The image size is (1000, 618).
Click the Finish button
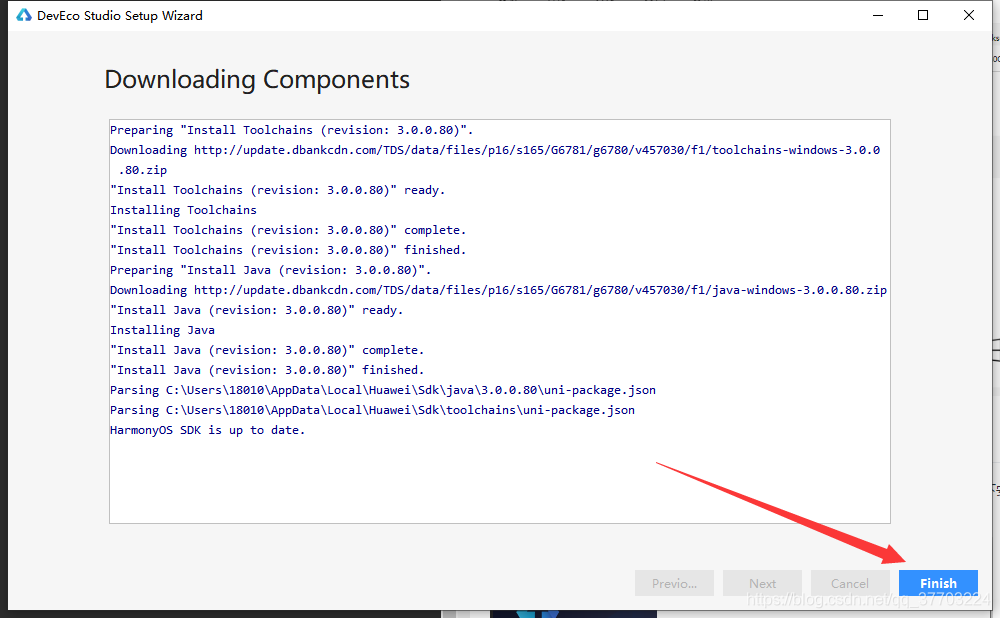938,583
